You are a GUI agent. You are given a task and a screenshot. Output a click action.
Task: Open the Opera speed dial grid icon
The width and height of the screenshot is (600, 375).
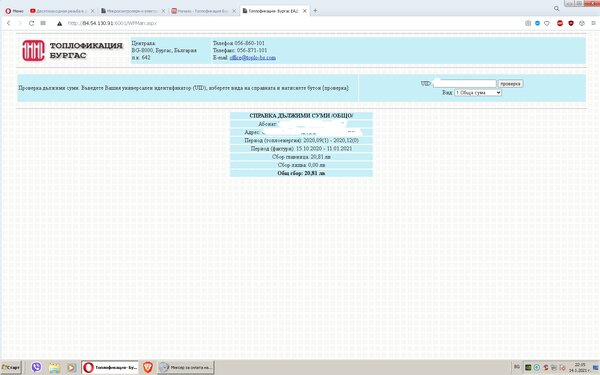(x=43, y=23)
